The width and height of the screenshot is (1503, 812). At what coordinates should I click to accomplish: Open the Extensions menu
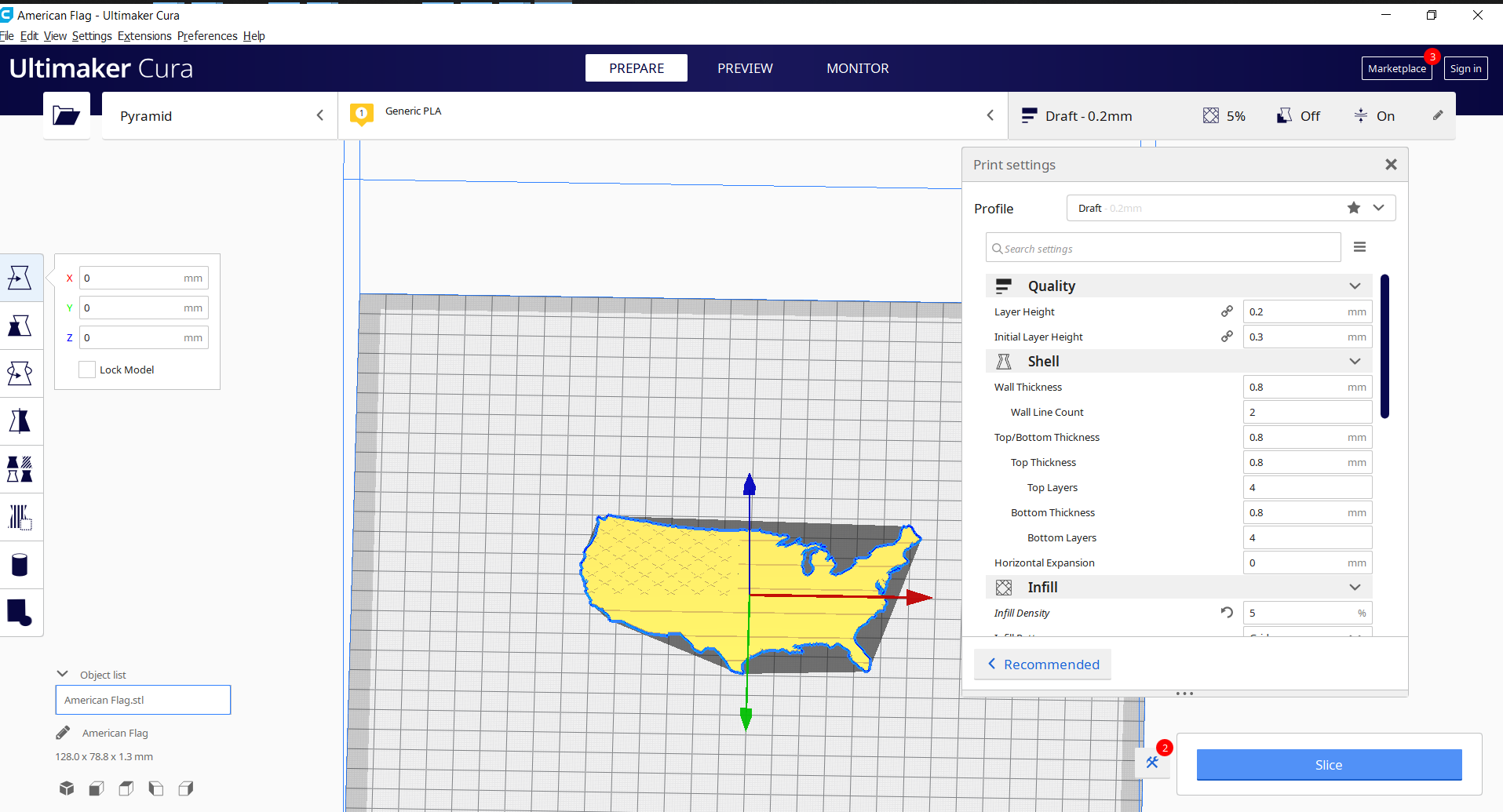[144, 36]
